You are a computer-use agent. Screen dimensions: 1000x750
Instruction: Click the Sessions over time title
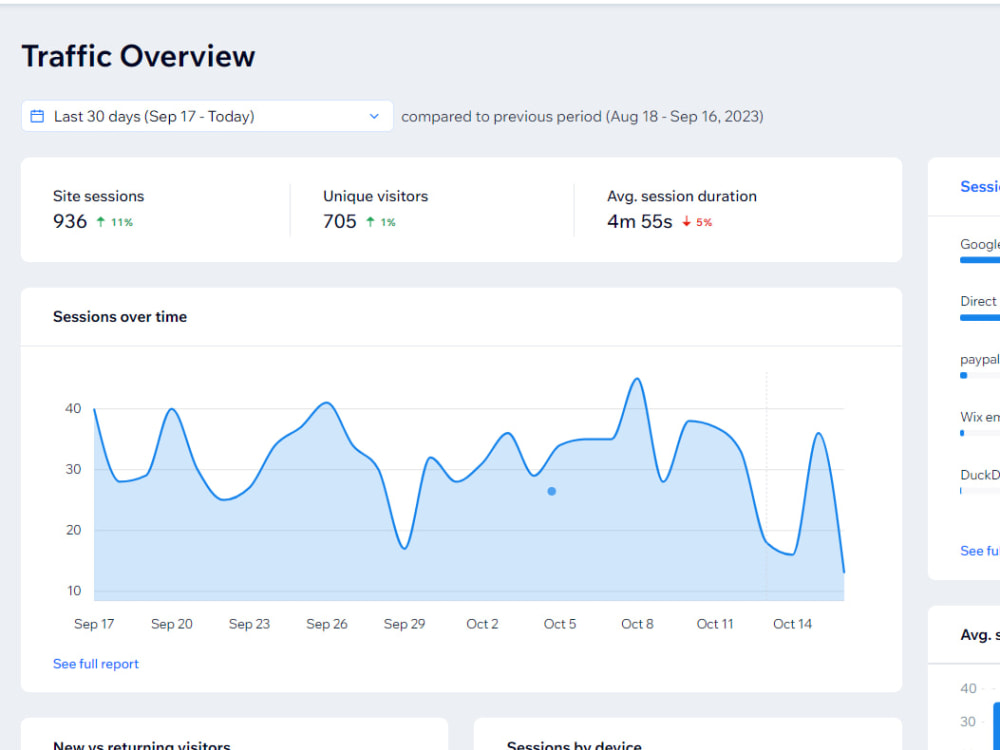pos(120,317)
